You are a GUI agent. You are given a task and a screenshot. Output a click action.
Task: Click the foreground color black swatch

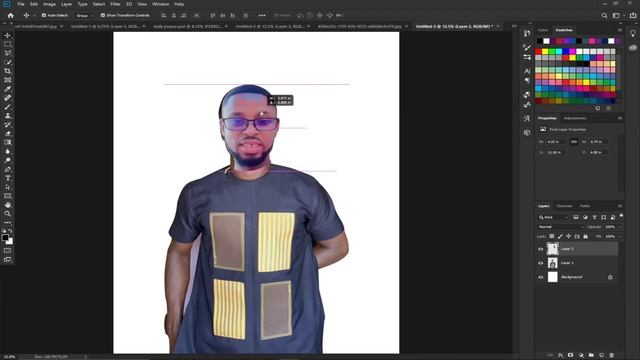pos(5,238)
